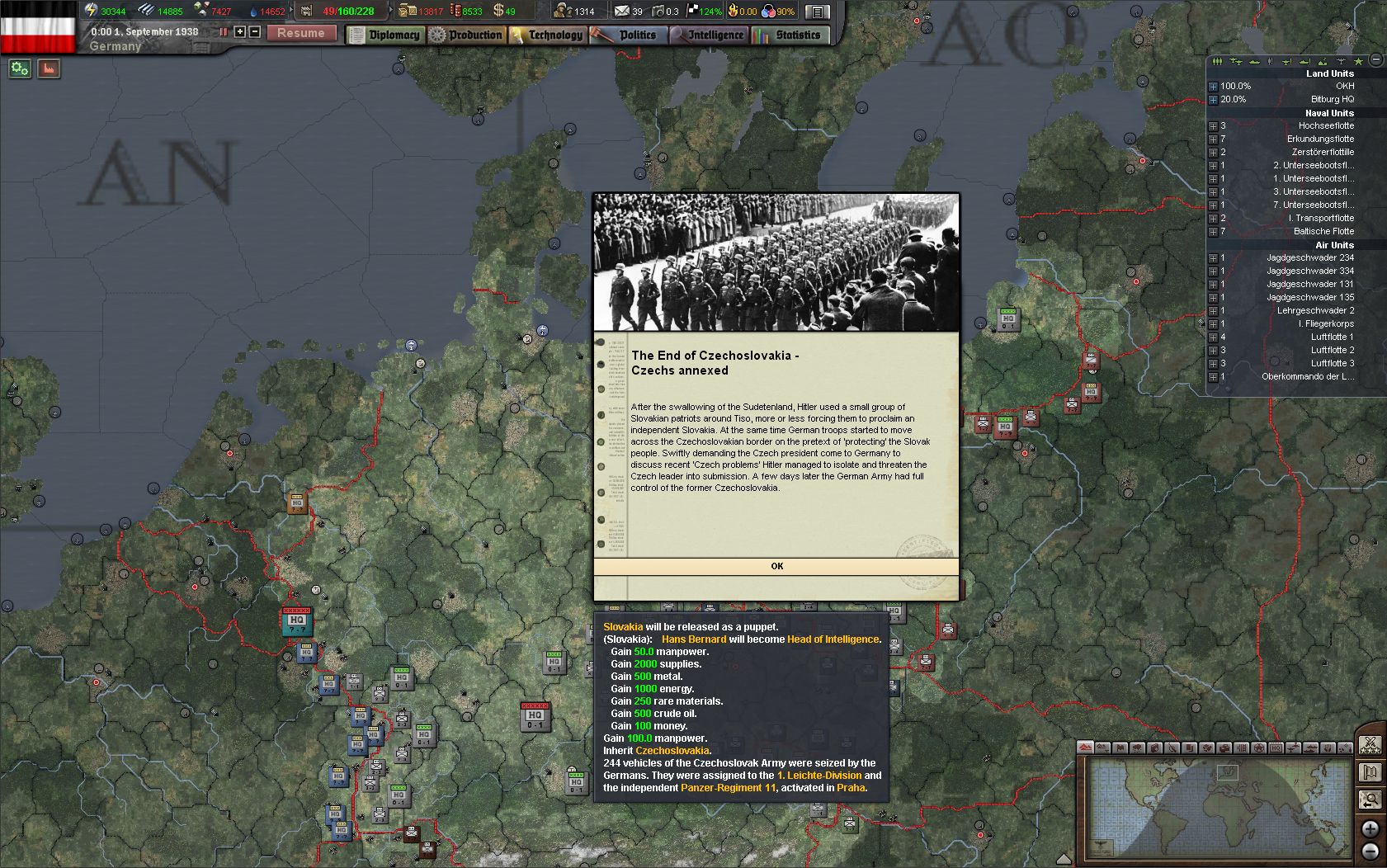Viewport: 1387px width, 868px height.
Task: Toggle the land units filter in the unit panel
Action: [1217, 61]
